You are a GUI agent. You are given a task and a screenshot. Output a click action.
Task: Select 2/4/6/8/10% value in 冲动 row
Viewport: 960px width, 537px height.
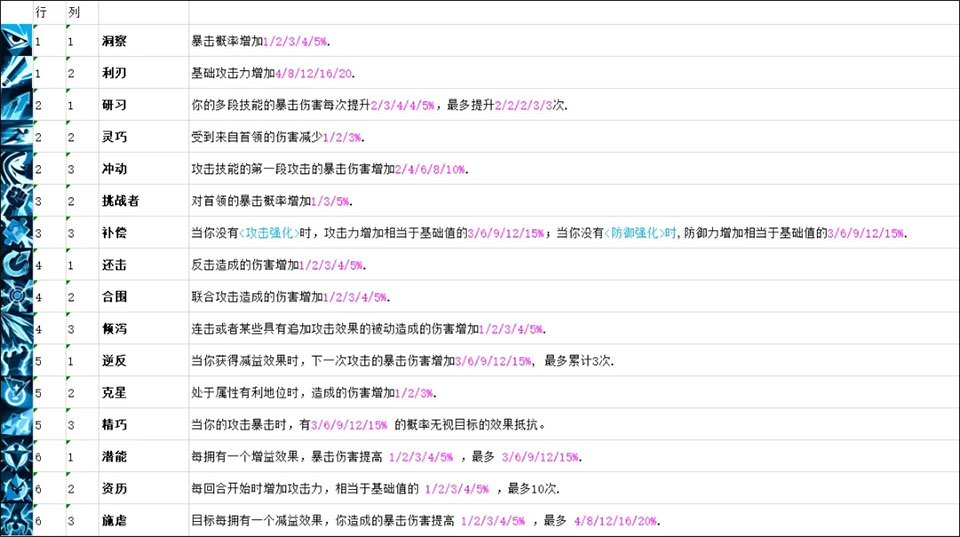tap(430, 169)
